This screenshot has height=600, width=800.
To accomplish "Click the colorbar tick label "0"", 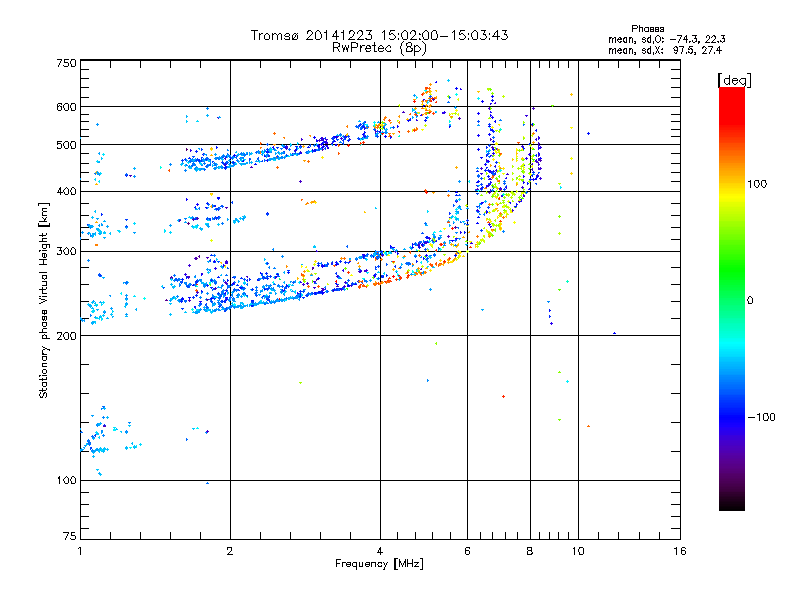I will pos(750,300).
